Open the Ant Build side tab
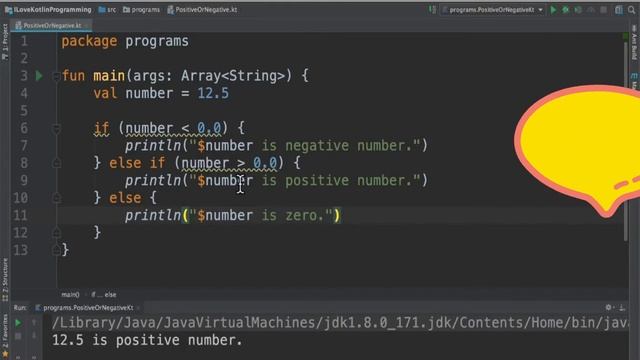Screen dimensions: 640x360 (634, 43)
